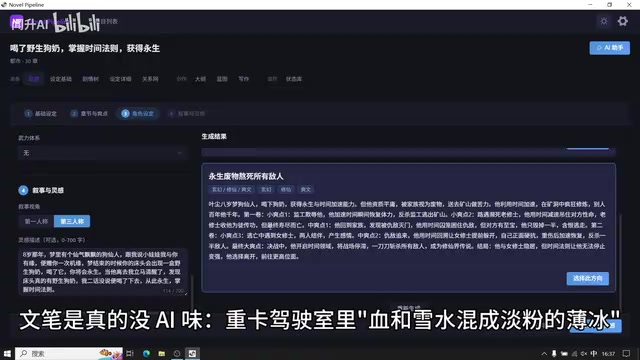The height and width of the screenshot is (360, 640).
Task: Open the 状态库 tab
Action: coord(294,79)
